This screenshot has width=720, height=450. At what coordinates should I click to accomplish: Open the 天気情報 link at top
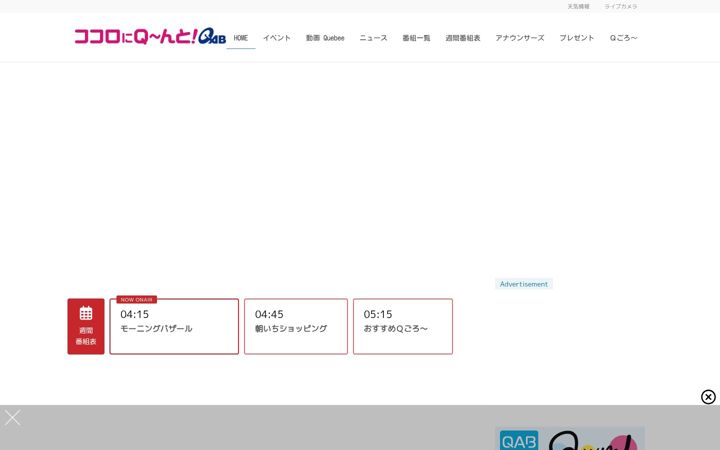(x=578, y=6)
